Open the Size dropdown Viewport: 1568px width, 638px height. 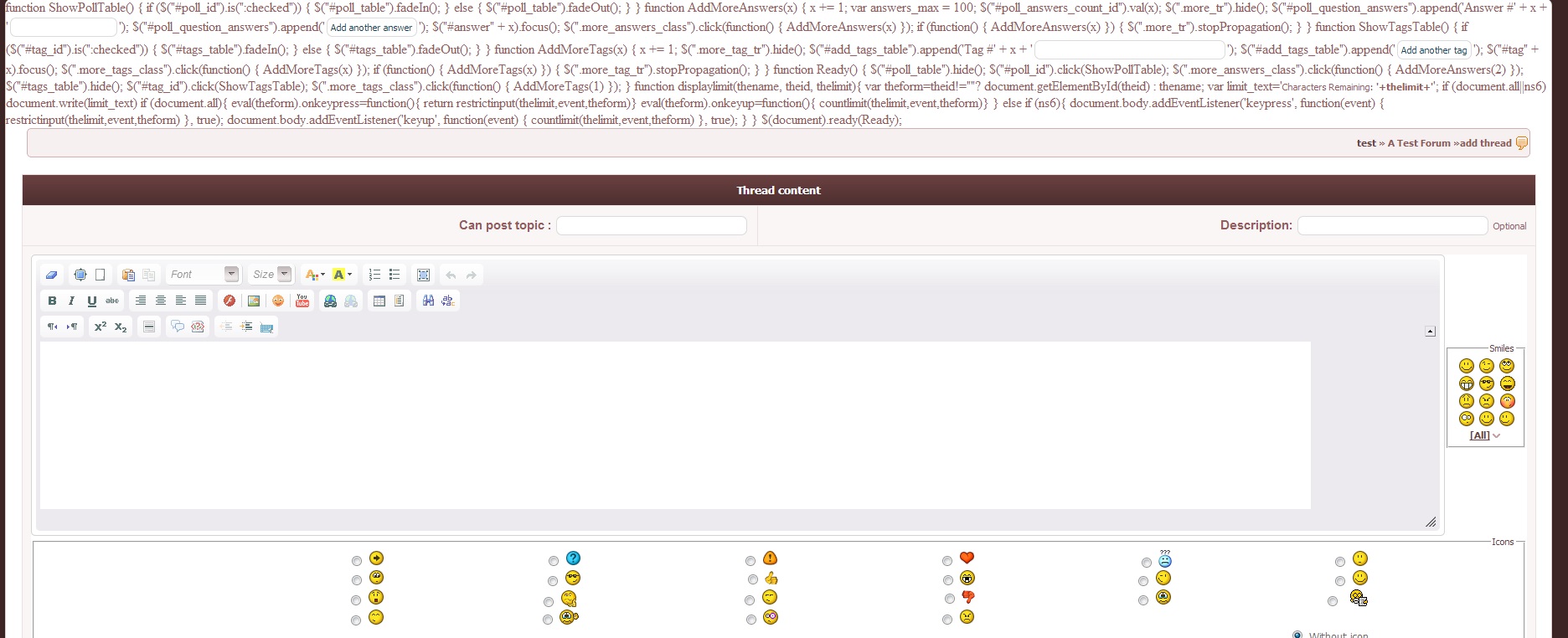pyautogui.click(x=271, y=274)
